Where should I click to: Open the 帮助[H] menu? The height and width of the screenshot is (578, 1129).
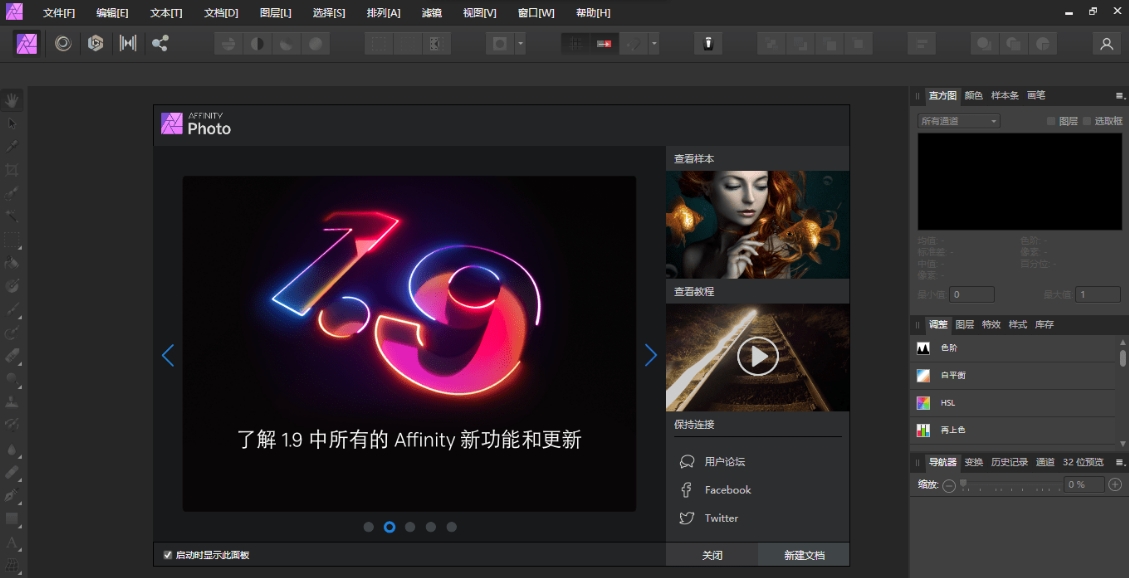click(593, 13)
